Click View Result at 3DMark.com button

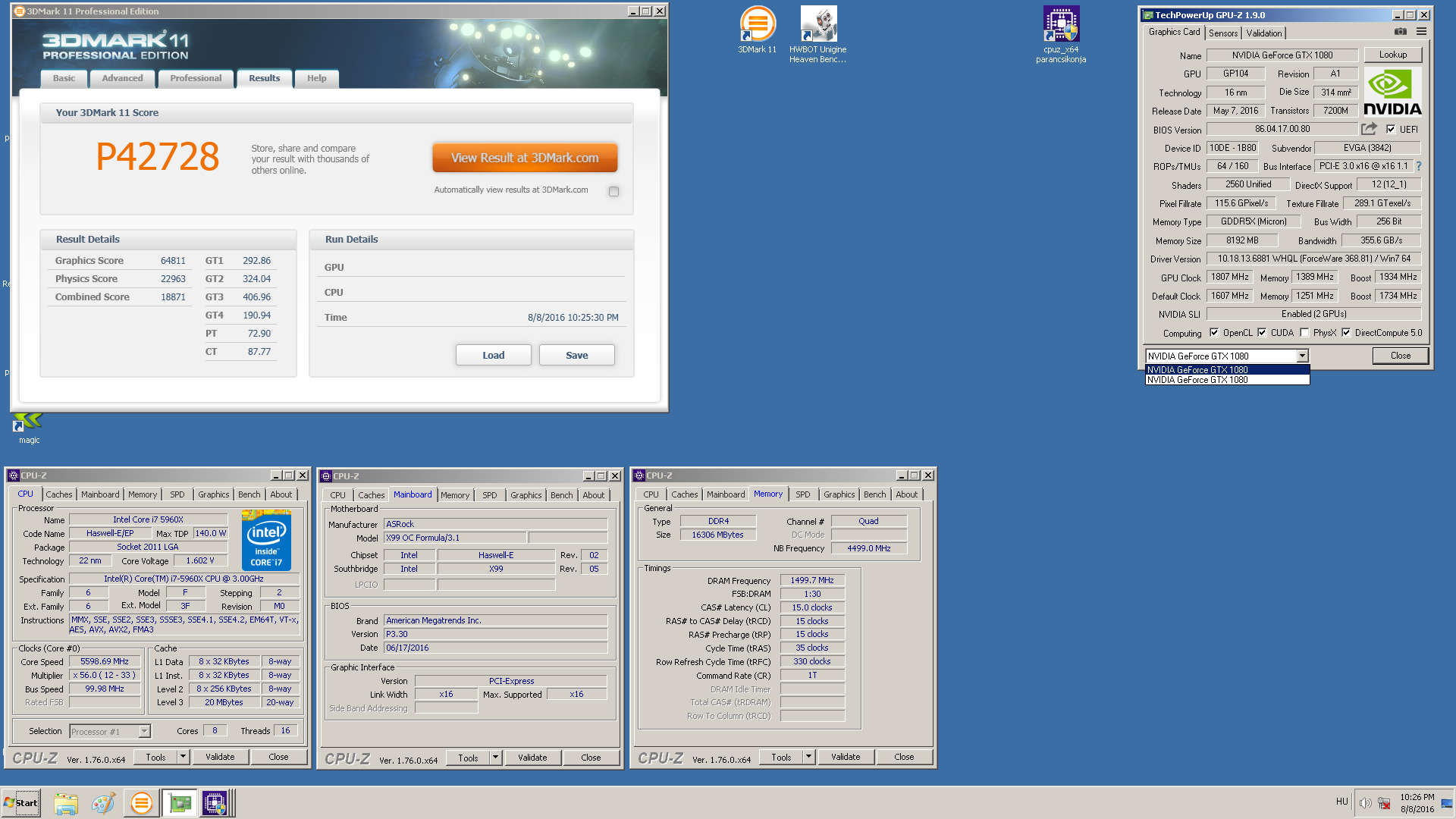(x=525, y=158)
